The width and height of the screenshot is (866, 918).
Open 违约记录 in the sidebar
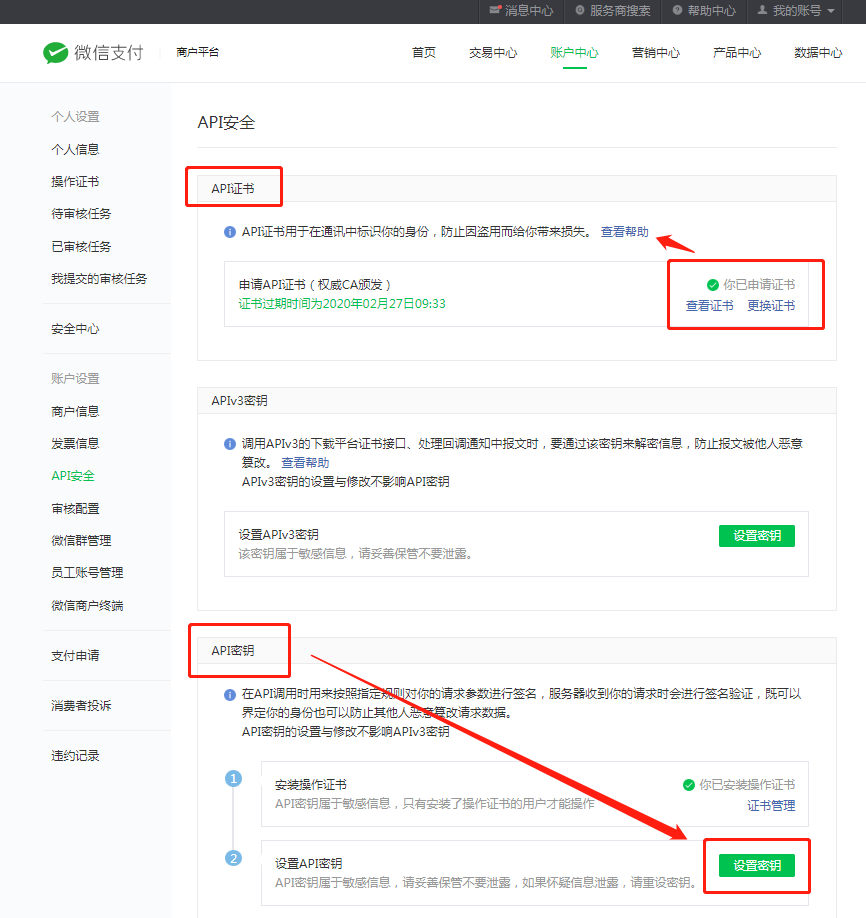pyautogui.click(x=75, y=756)
